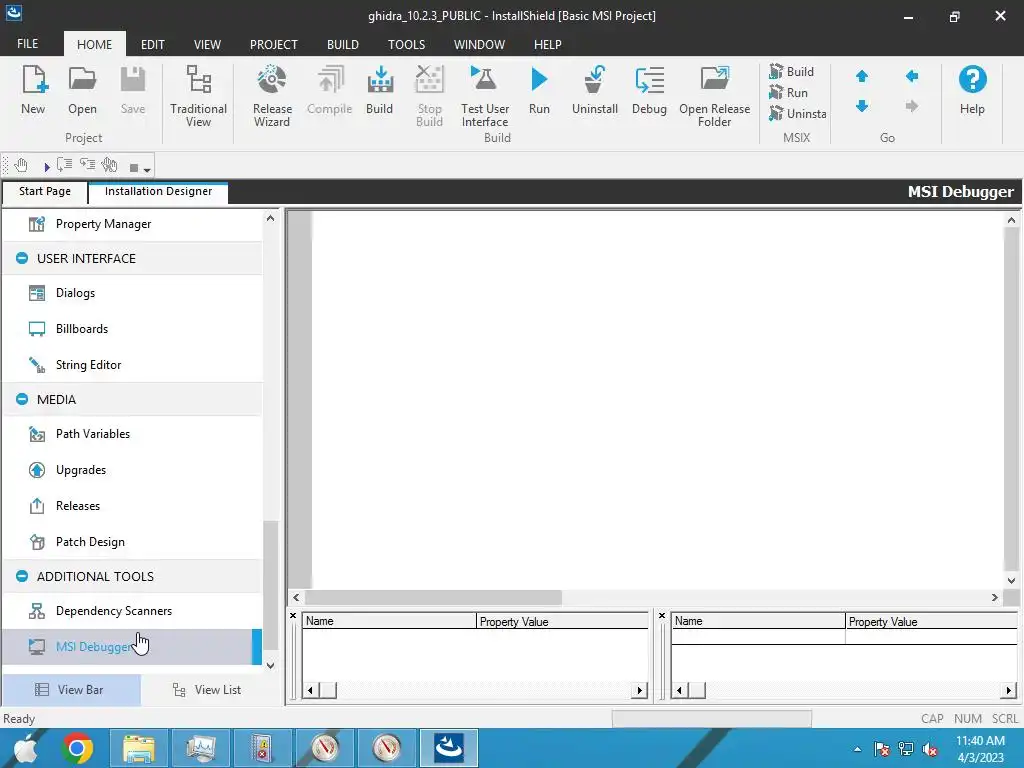Click the View Bar button

[x=71, y=690]
